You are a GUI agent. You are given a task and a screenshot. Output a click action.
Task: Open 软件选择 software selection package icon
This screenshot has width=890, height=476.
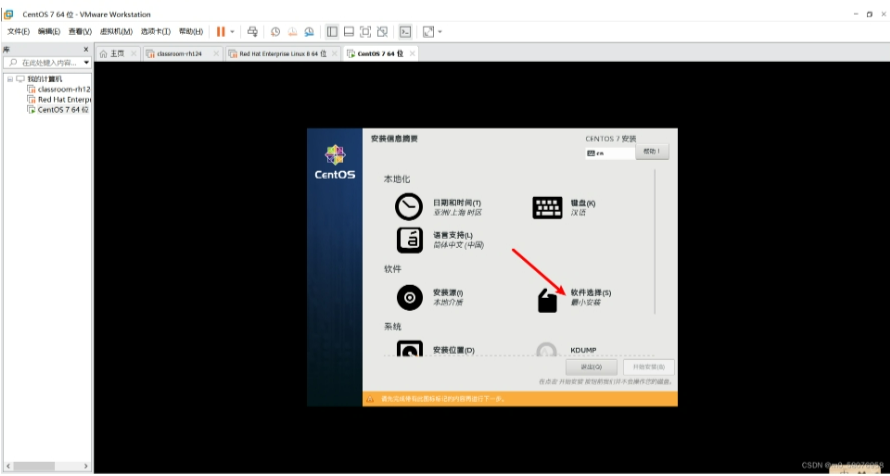[x=547, y=301]
